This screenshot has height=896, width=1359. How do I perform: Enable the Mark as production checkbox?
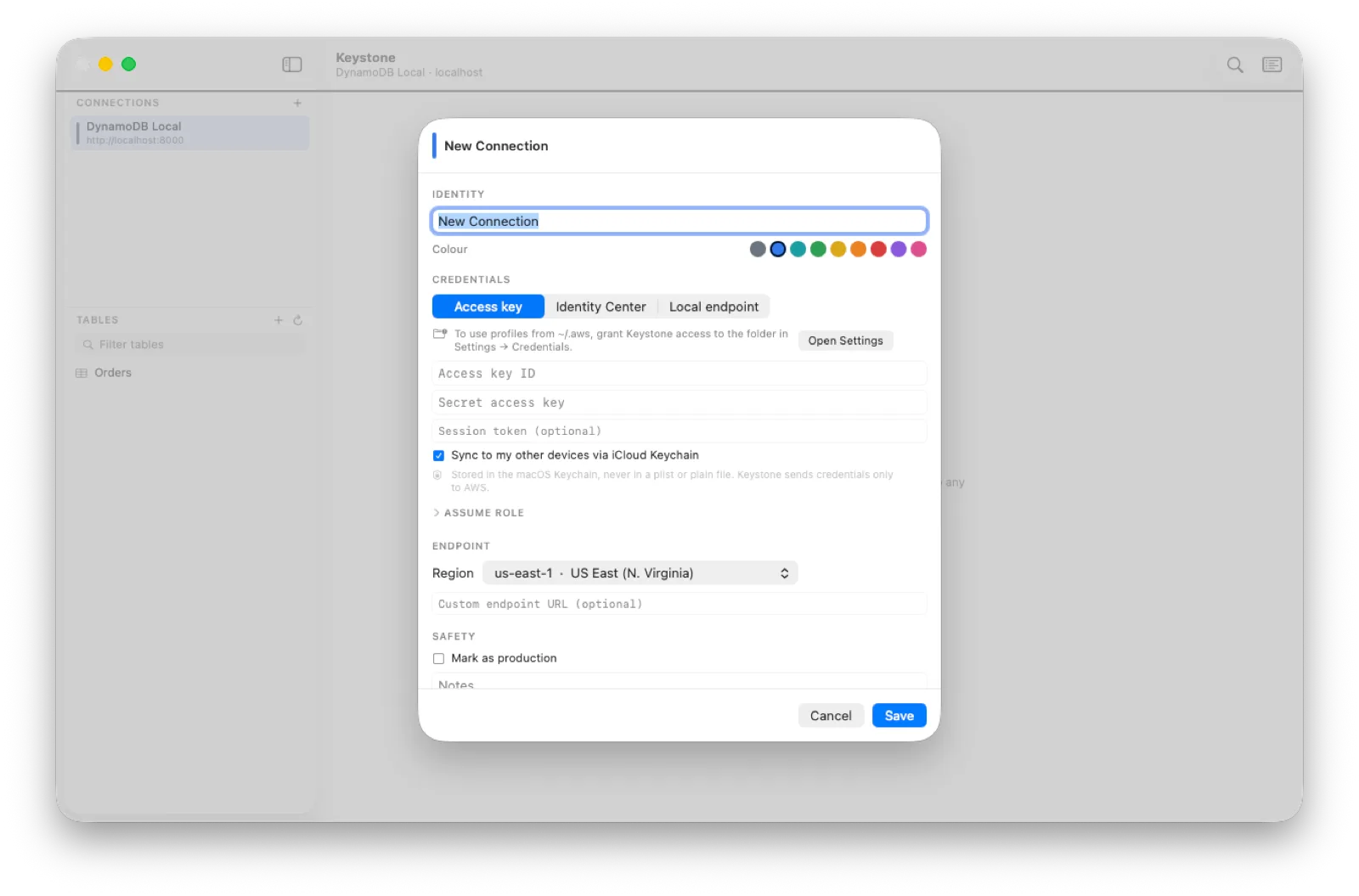(438, 658)
